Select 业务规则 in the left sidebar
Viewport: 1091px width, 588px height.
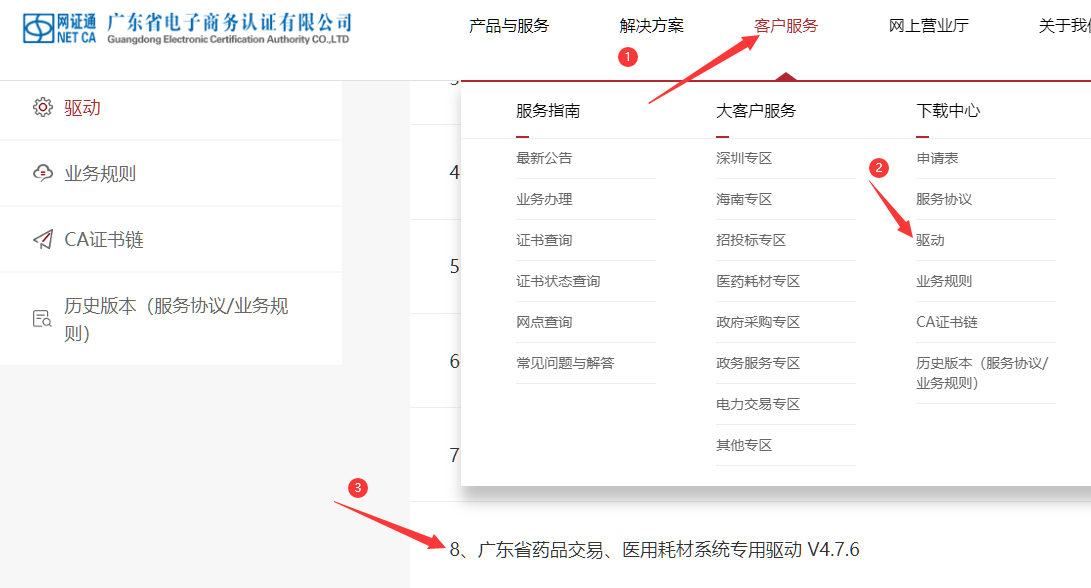[100, 174]
